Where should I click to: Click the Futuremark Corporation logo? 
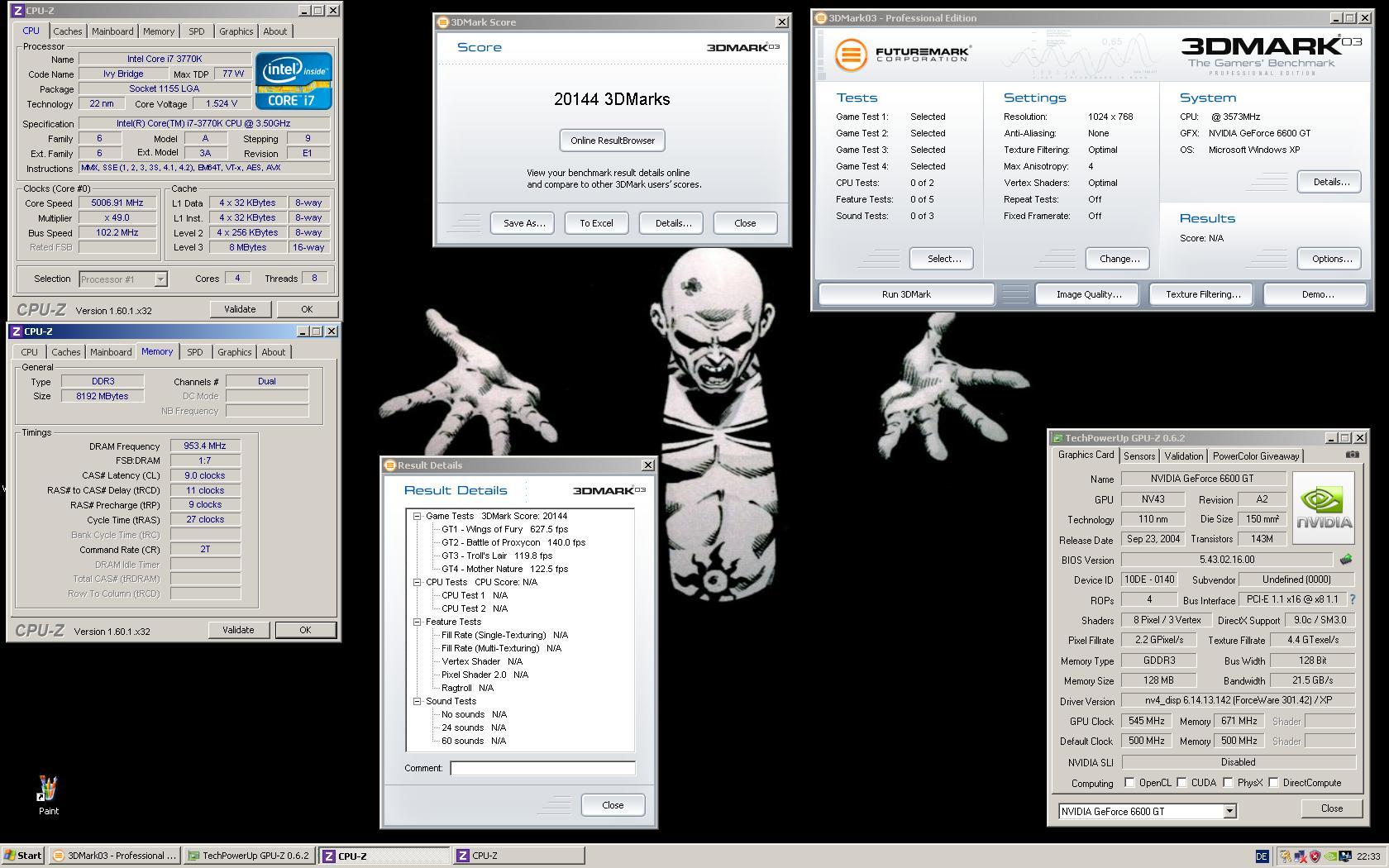[902, 55]
